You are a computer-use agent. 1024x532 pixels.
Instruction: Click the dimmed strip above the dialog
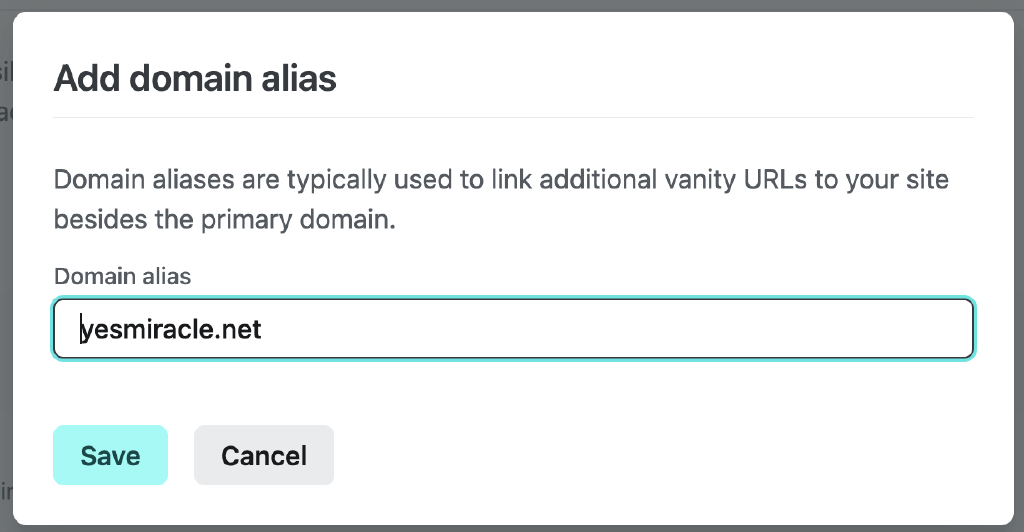coord(512,5)
